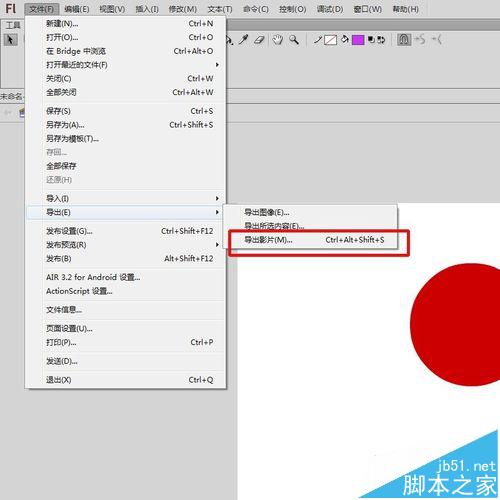Select the Zoom magnifier tool
The image size is (500, 500).
pyautogui.click(x=294, y=40)
